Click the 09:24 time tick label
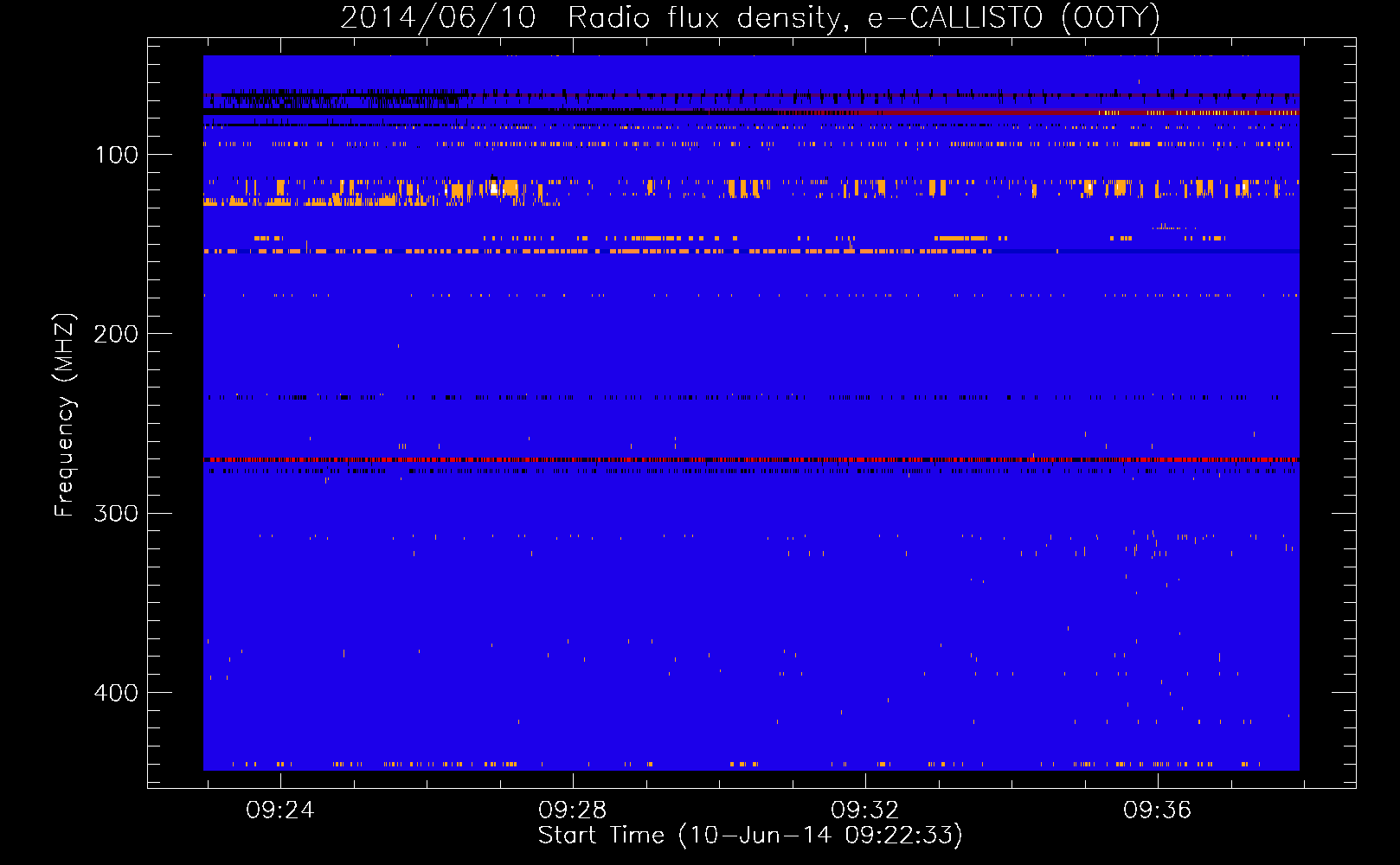Image resolution: width=1400 pixels, height=865 pixels. pyautogui.click(x=280, y=811)
